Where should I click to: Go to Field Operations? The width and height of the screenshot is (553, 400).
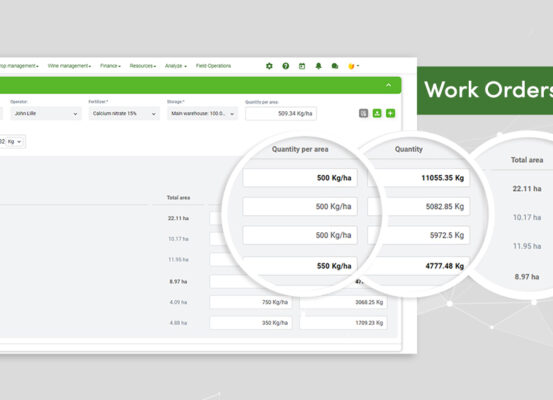(213, 66)
